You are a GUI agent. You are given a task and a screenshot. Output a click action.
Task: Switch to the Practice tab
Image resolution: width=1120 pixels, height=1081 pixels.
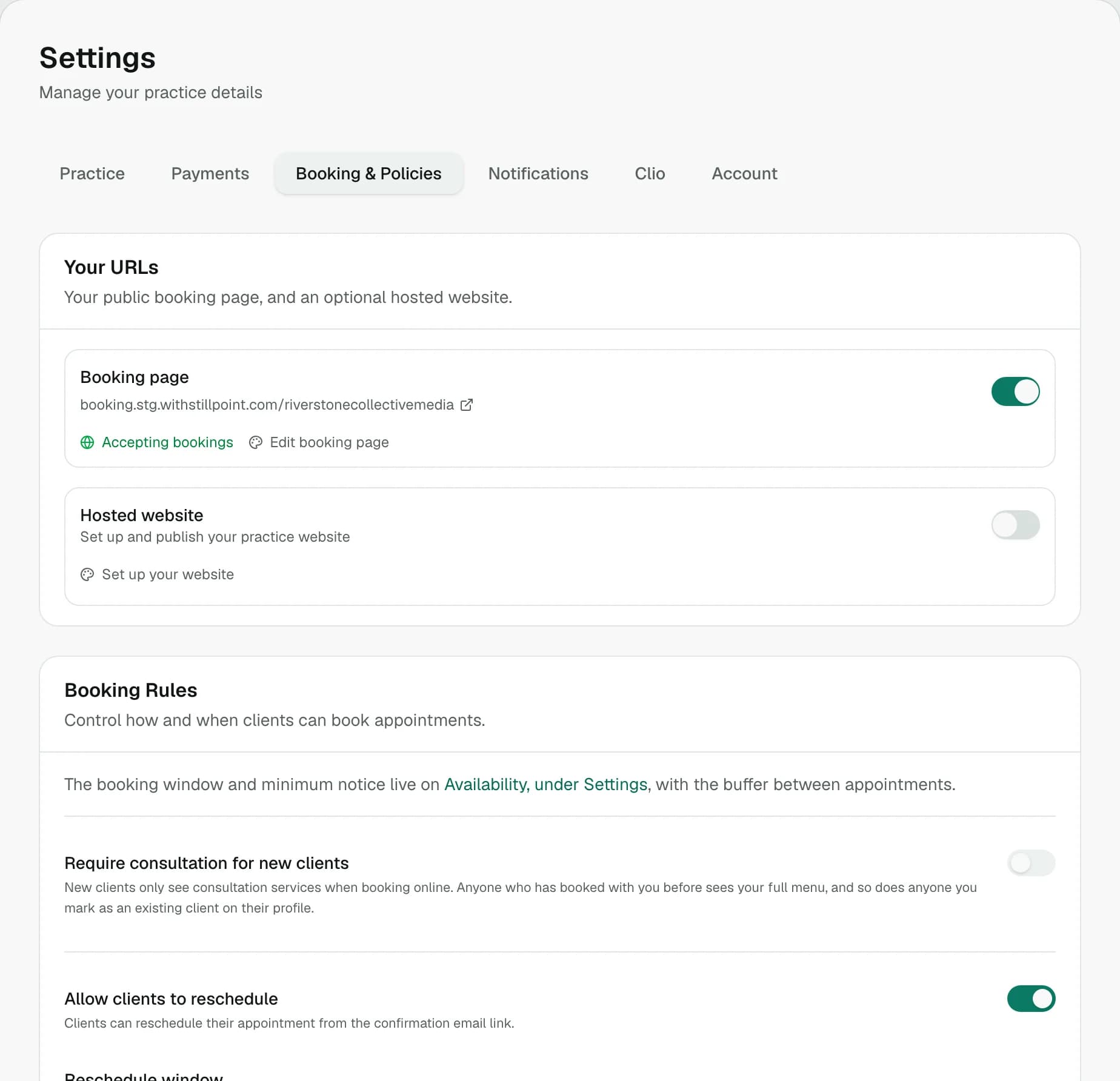click(x=92, y=173)
